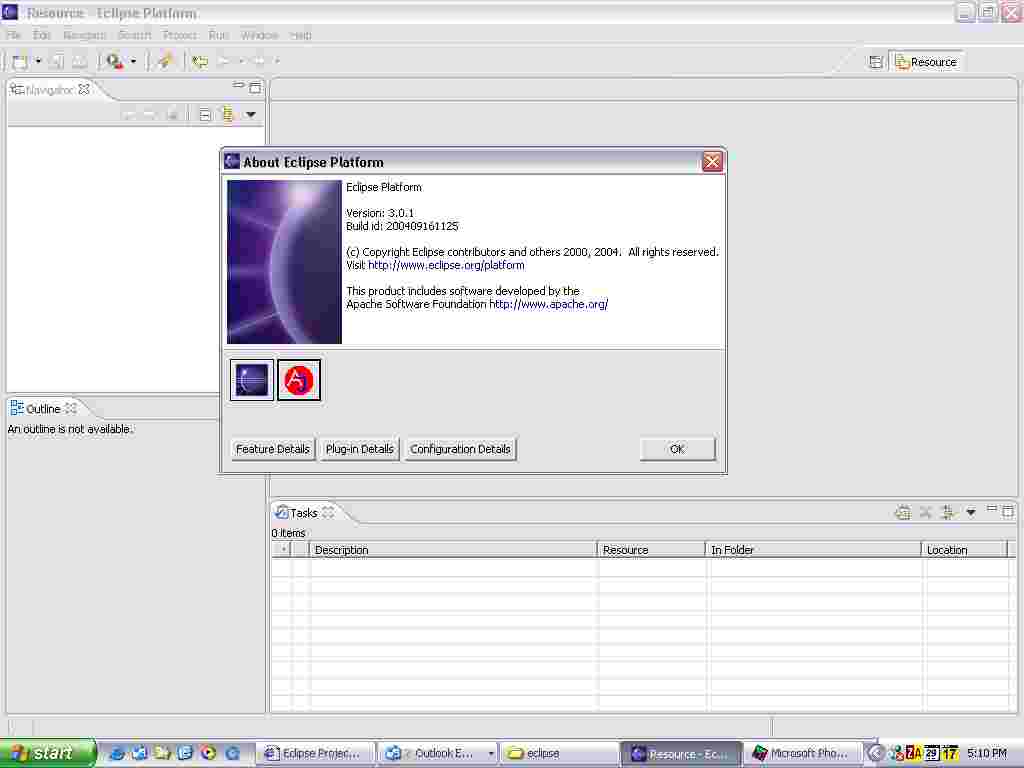Click the Windows Start button
The width and height of the screenshot is (1024, 768).
pyautogui.click(x=48, y=754)
